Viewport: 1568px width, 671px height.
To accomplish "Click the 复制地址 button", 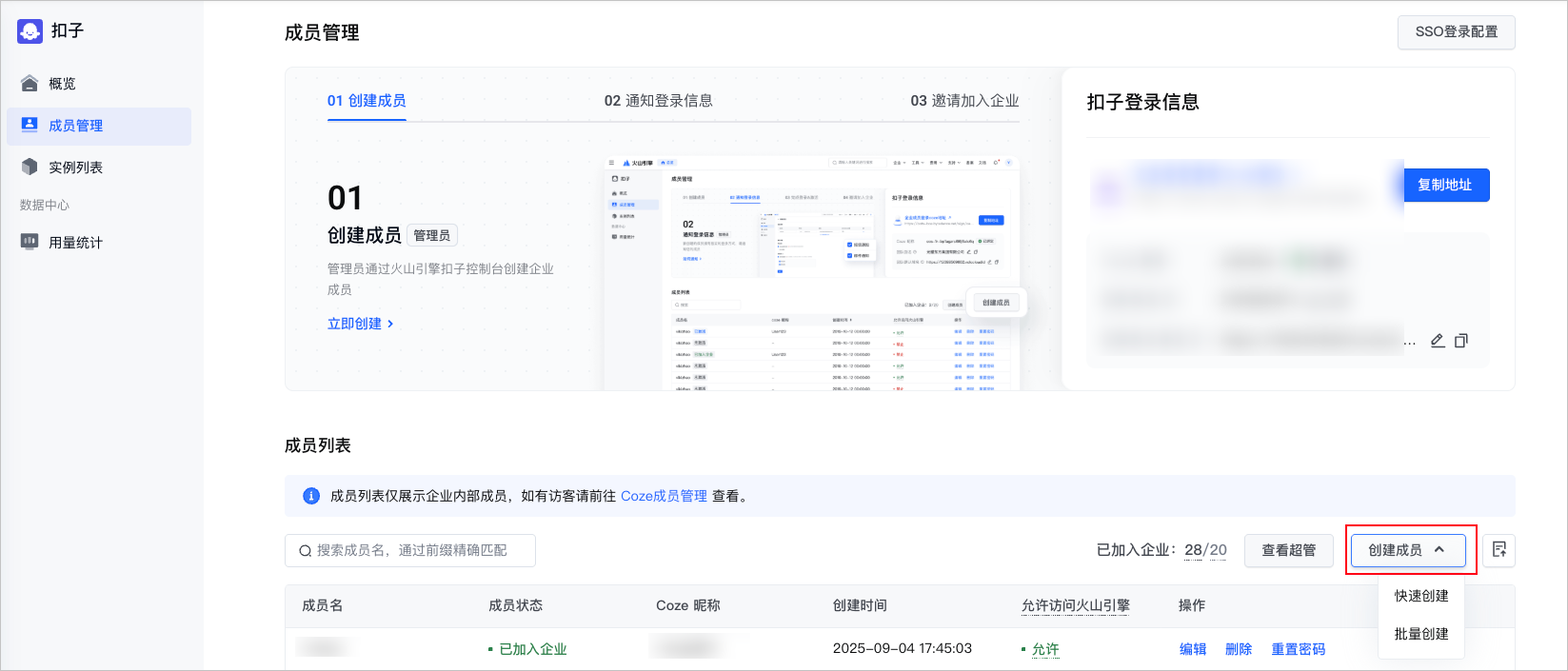I will [1444, 185].
